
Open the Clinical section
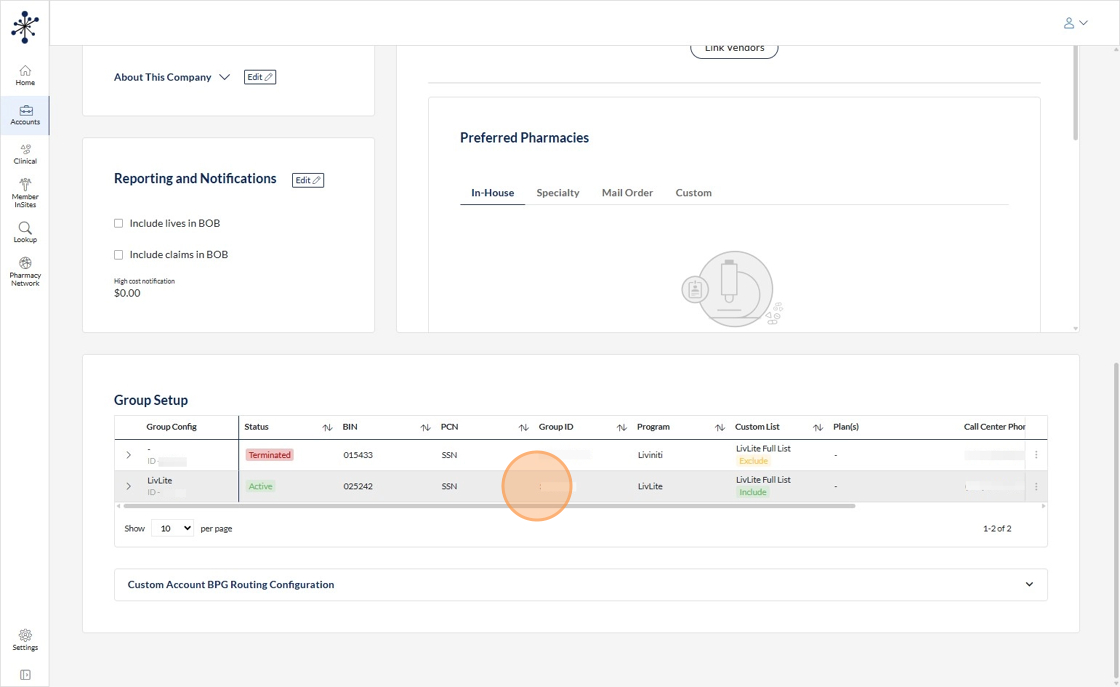25,154
